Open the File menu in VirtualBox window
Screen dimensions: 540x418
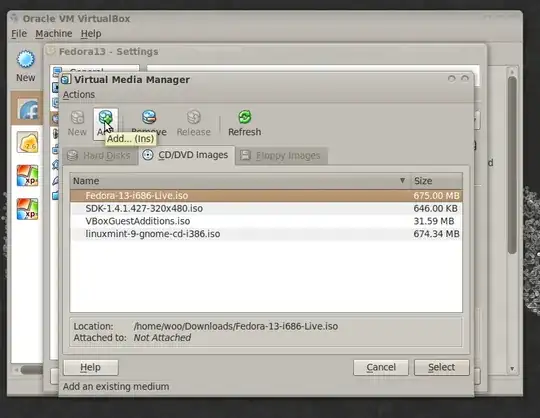(19, 34)
